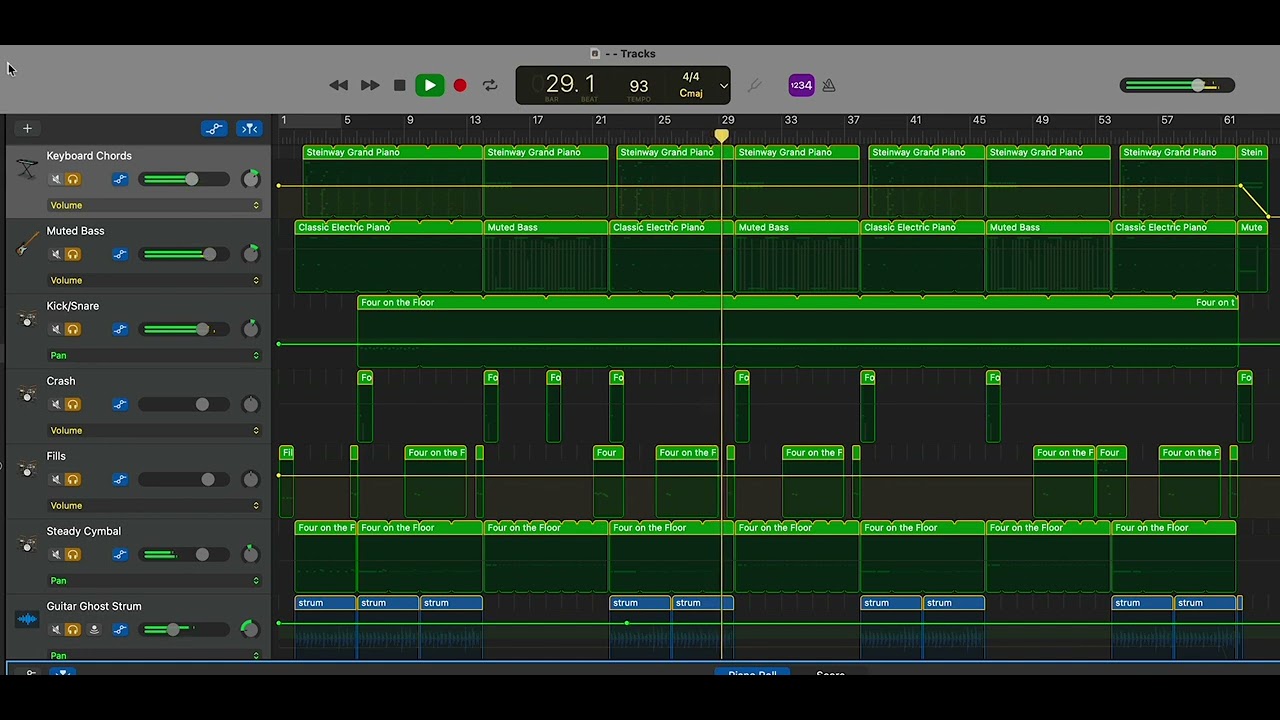Screen dimensions: 1280x720
Task: Click the red Record button
Action: [460, 86]
